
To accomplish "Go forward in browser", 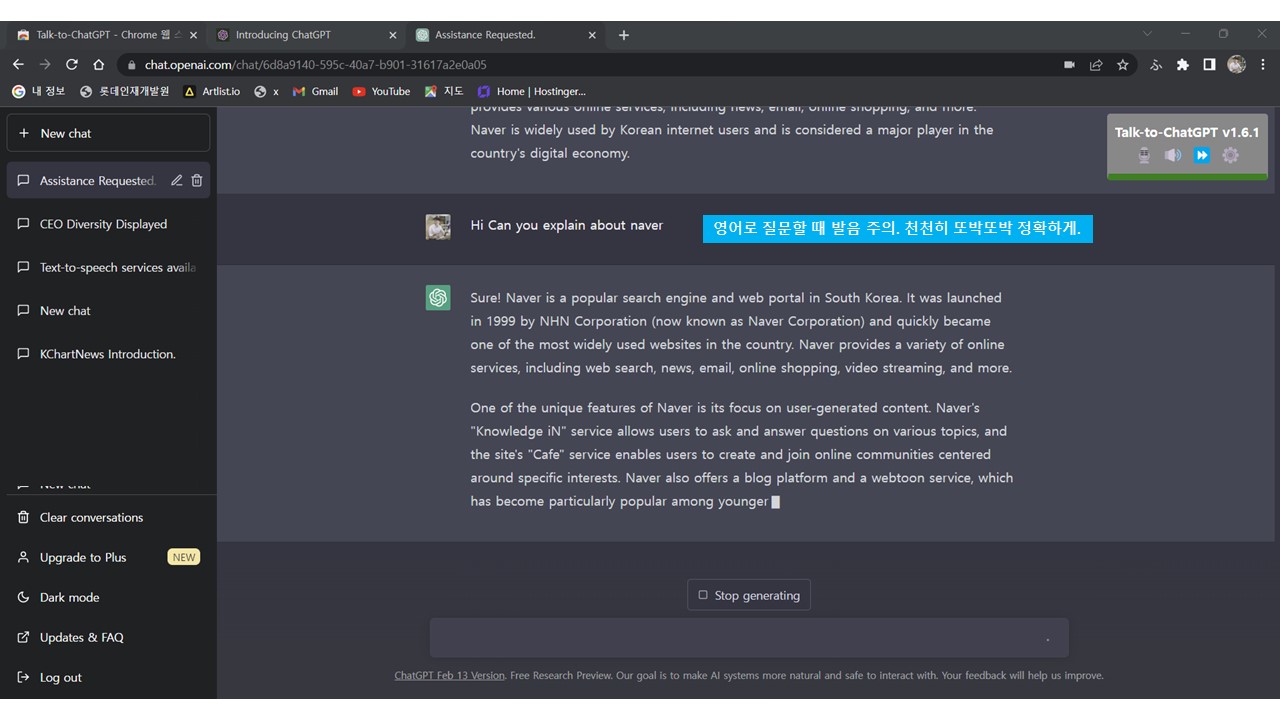I will point(45,64).
